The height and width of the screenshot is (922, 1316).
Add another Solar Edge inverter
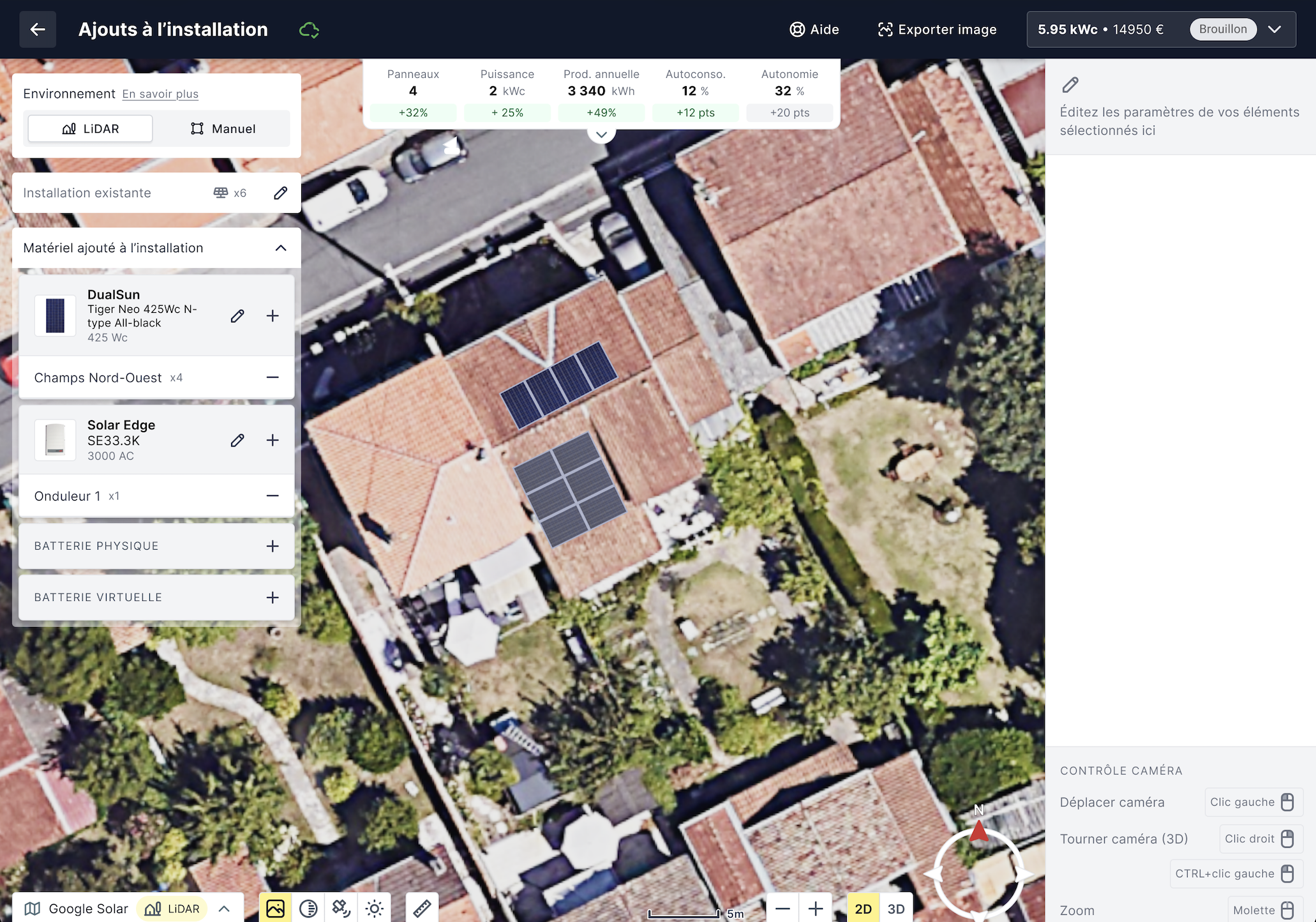click(273, 440)
